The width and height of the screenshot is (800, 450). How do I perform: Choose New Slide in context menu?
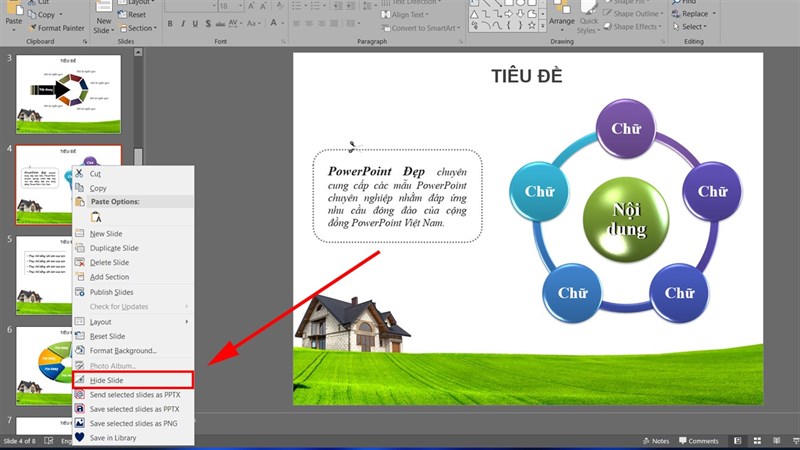(133, 234)
